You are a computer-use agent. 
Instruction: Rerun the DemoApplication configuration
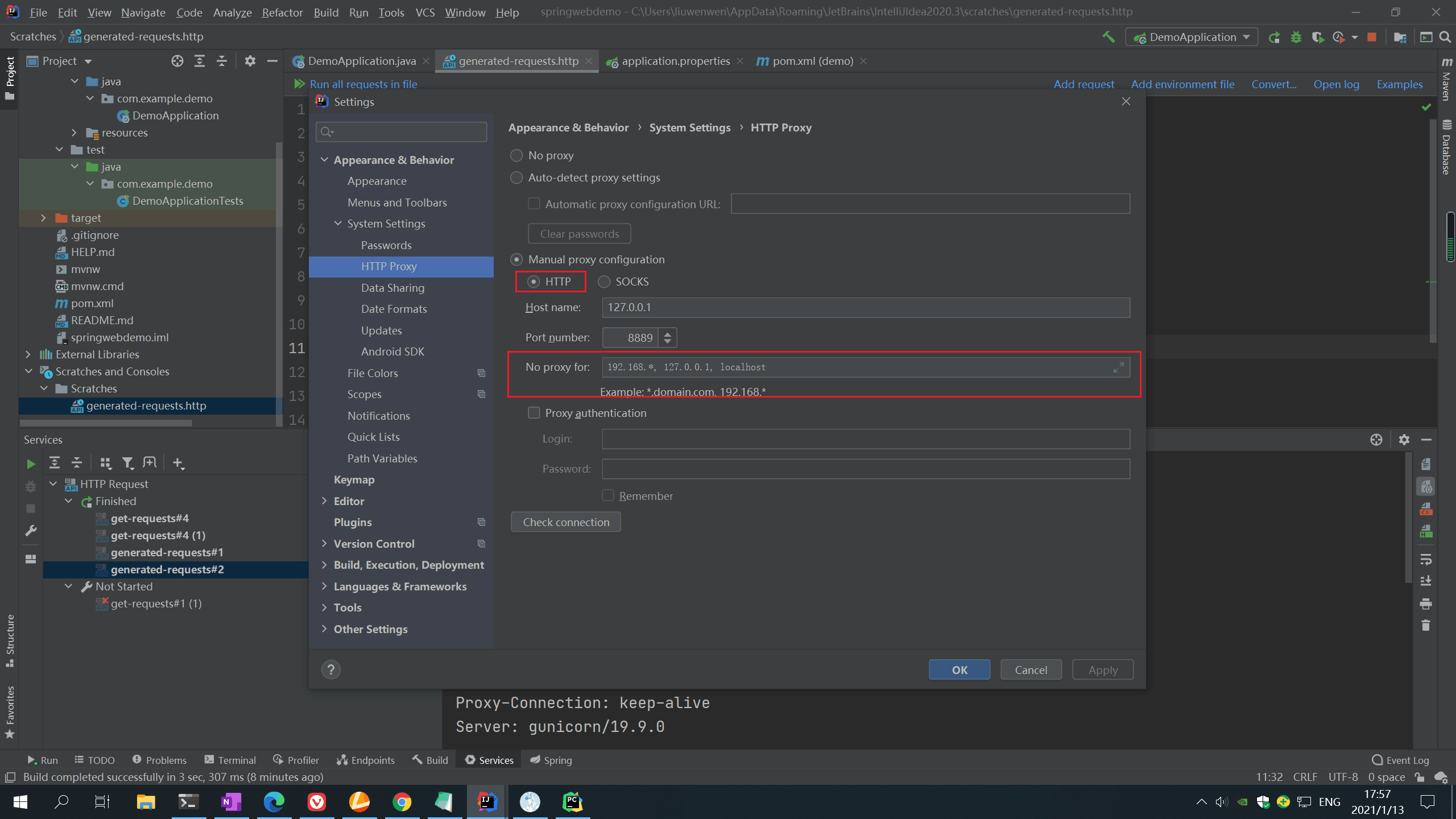pyautogui.click(x=1273, y=36)
